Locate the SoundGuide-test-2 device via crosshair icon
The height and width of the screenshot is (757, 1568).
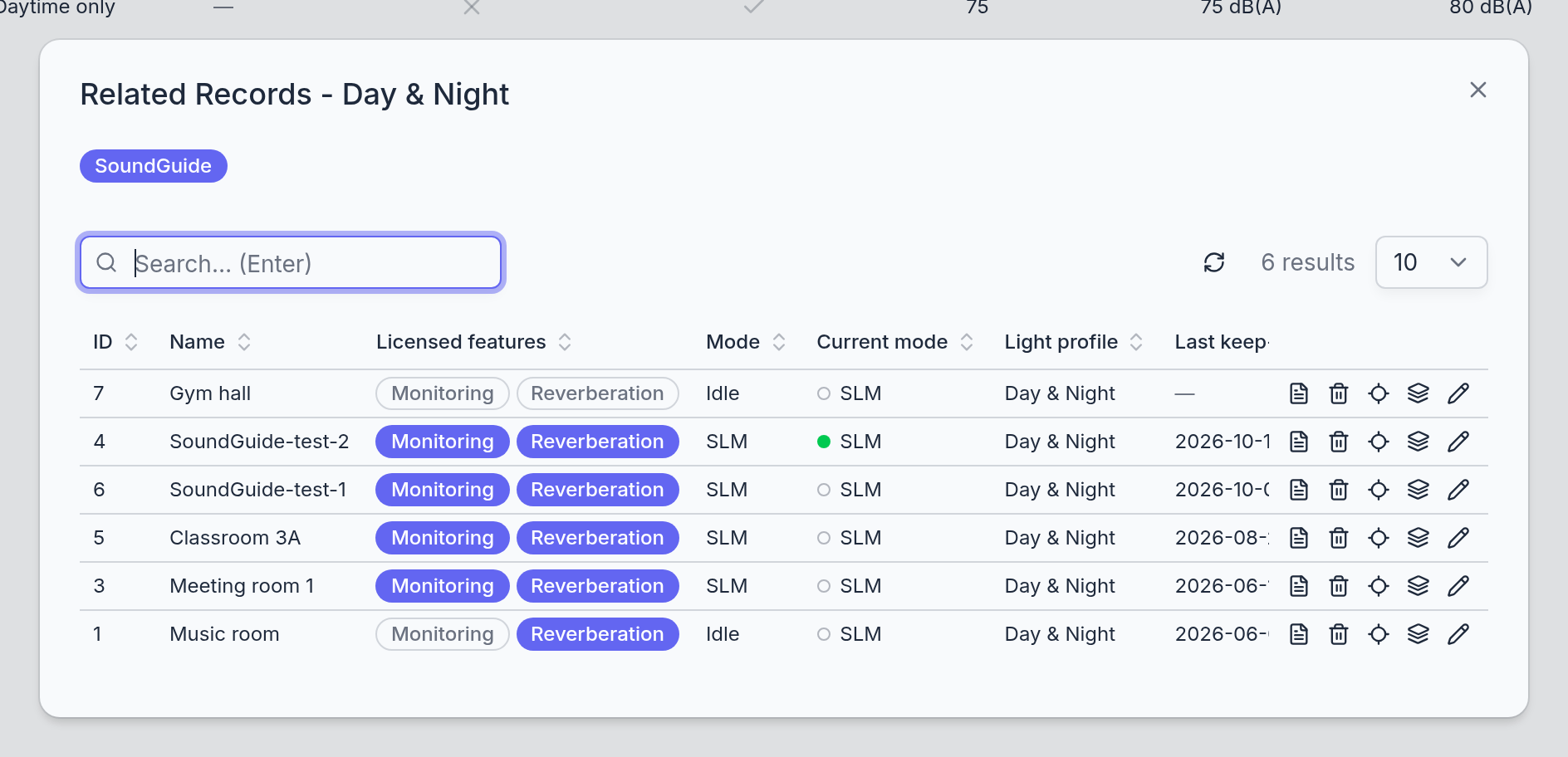point(1379,442)
